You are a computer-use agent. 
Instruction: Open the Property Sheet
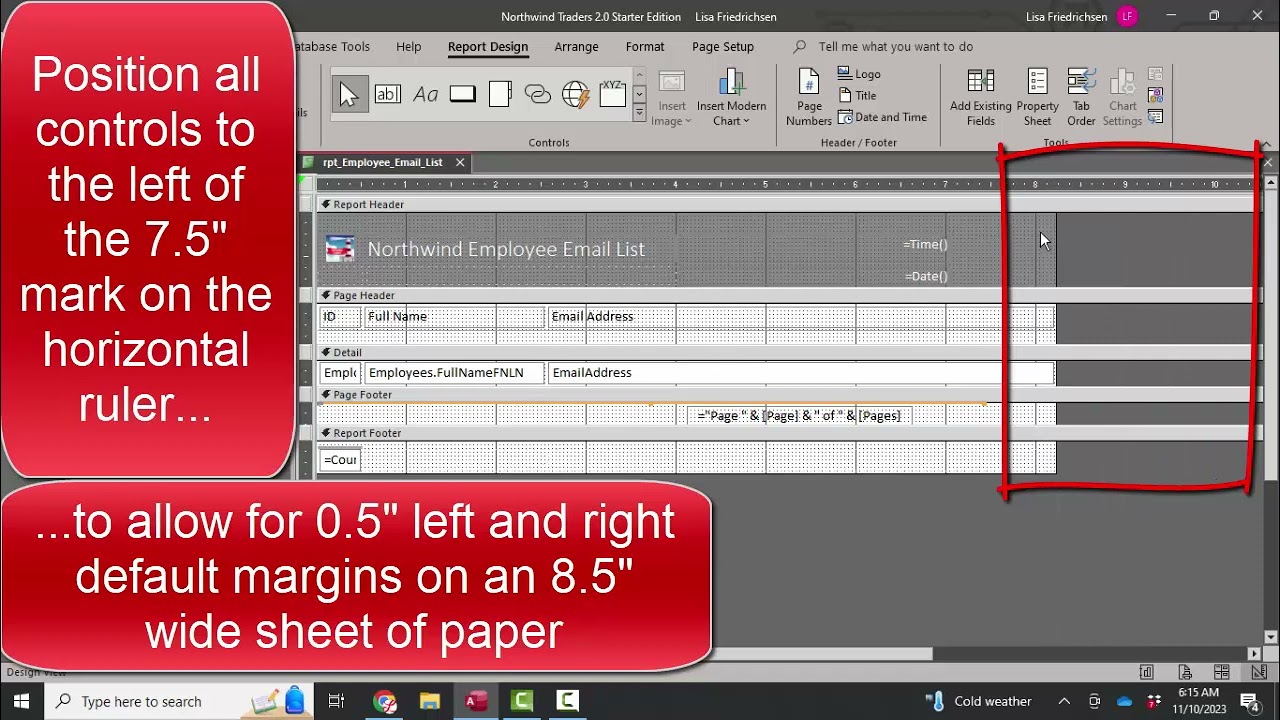click(x=1037, y=98)
